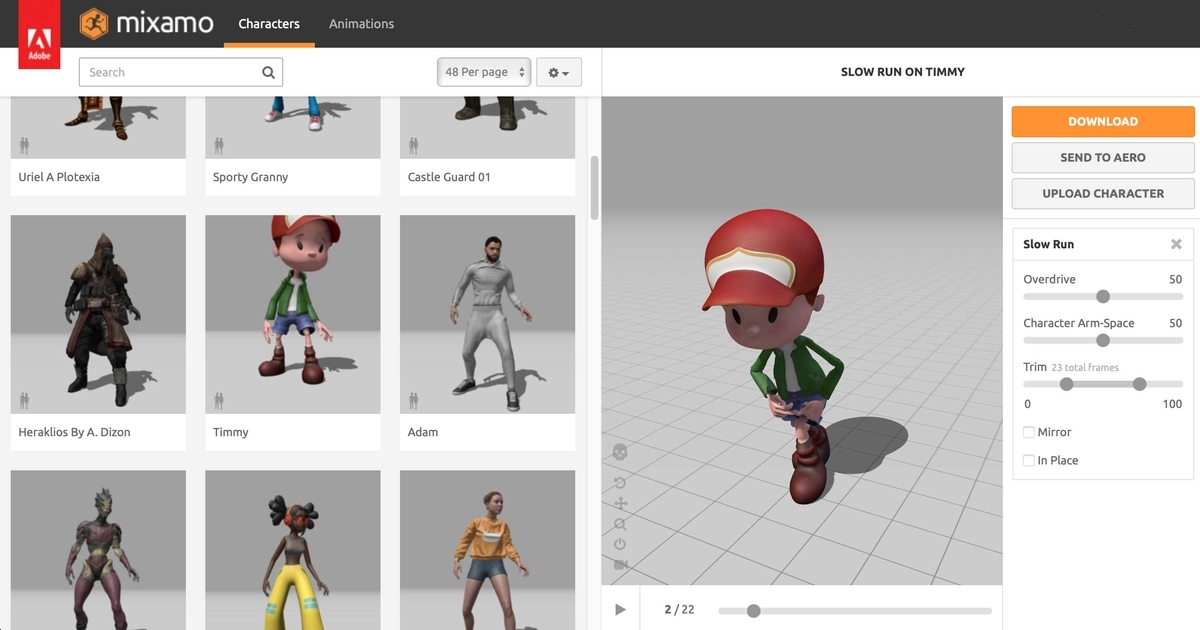
Task: Select the Timmy character thumbnail
Action: point(293,314)
